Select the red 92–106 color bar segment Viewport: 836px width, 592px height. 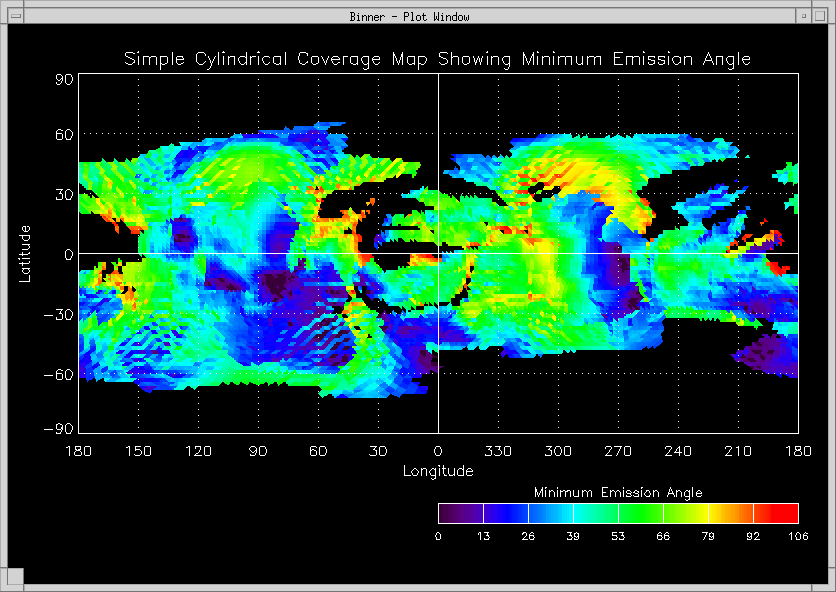tap(776, 514)
